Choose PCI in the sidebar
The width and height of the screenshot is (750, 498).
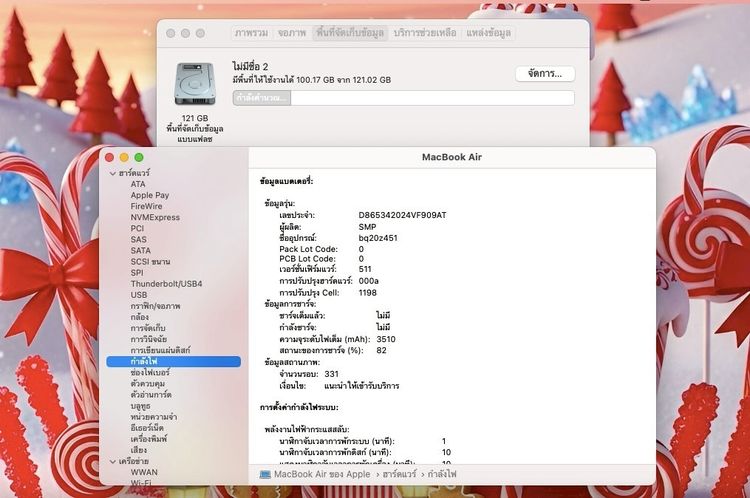point(137,228)
